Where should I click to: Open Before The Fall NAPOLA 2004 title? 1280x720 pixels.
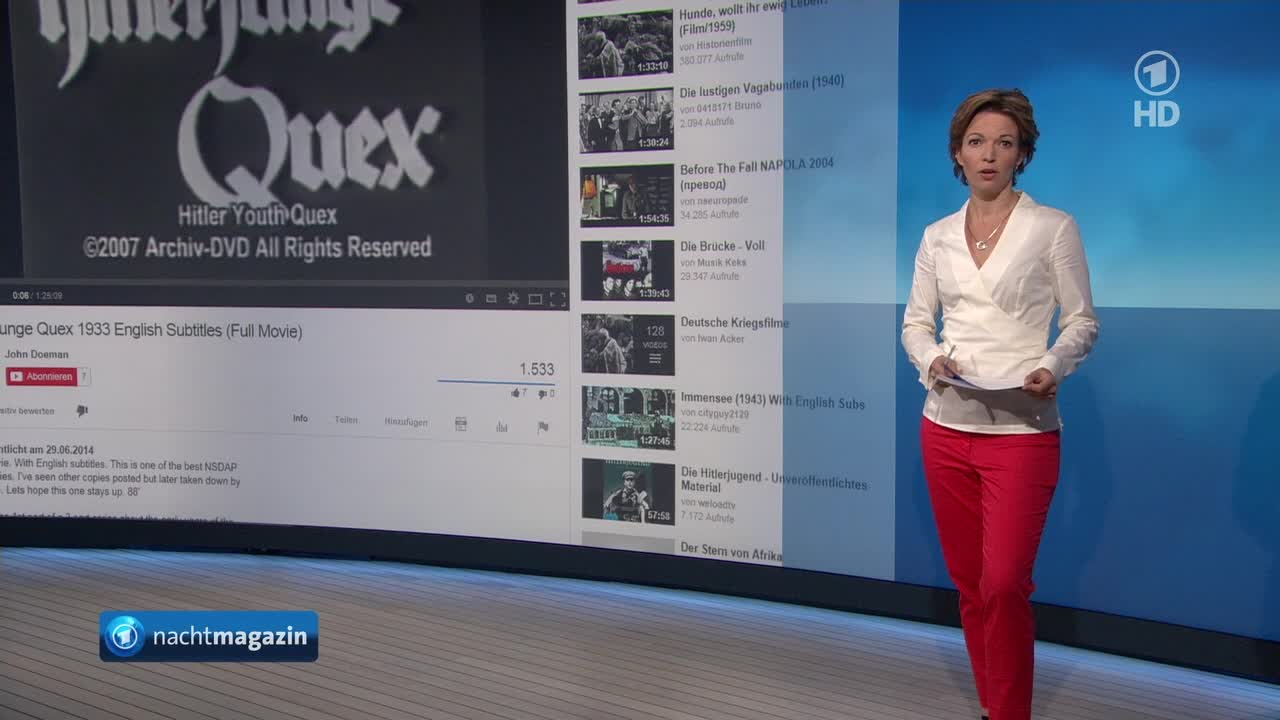pos(757,173)
